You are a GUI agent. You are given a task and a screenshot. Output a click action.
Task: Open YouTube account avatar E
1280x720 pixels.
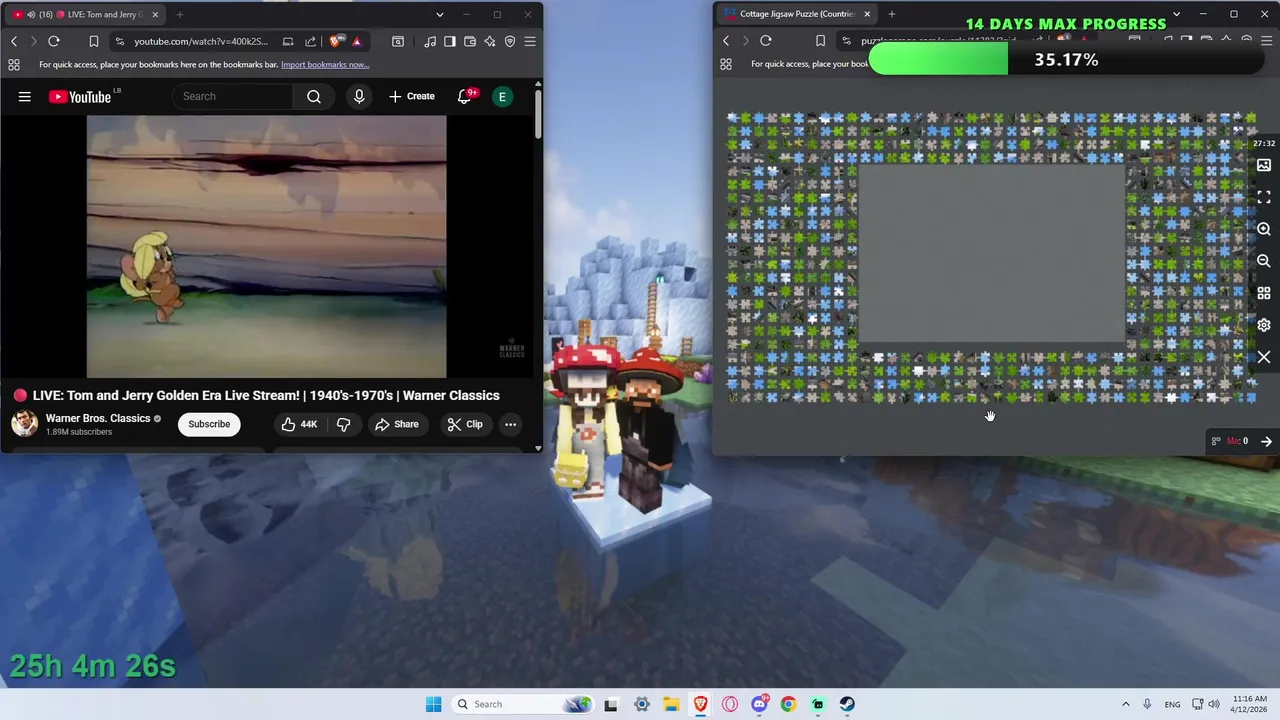[x=502, y=96]
